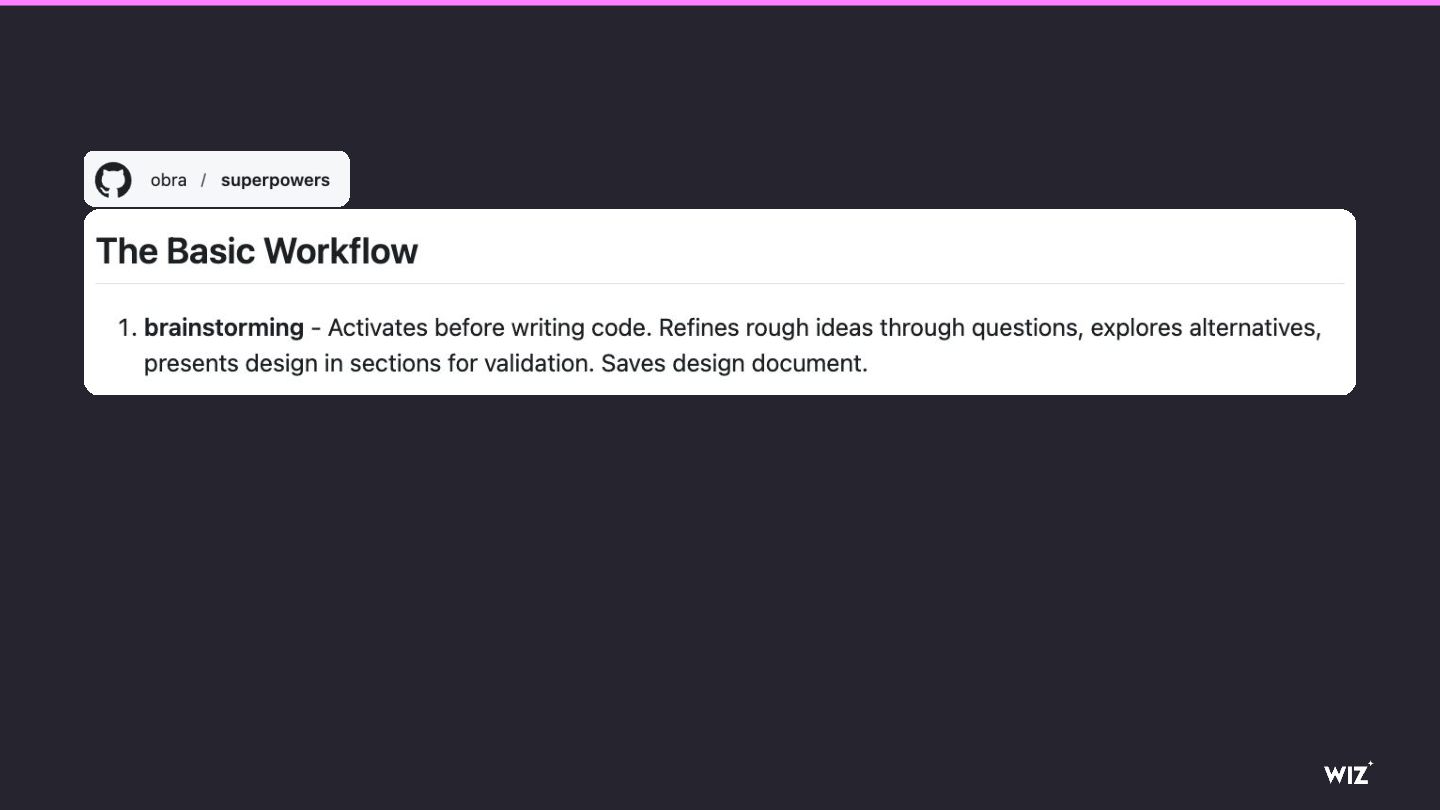Open the obra owner link

(168, 180)
